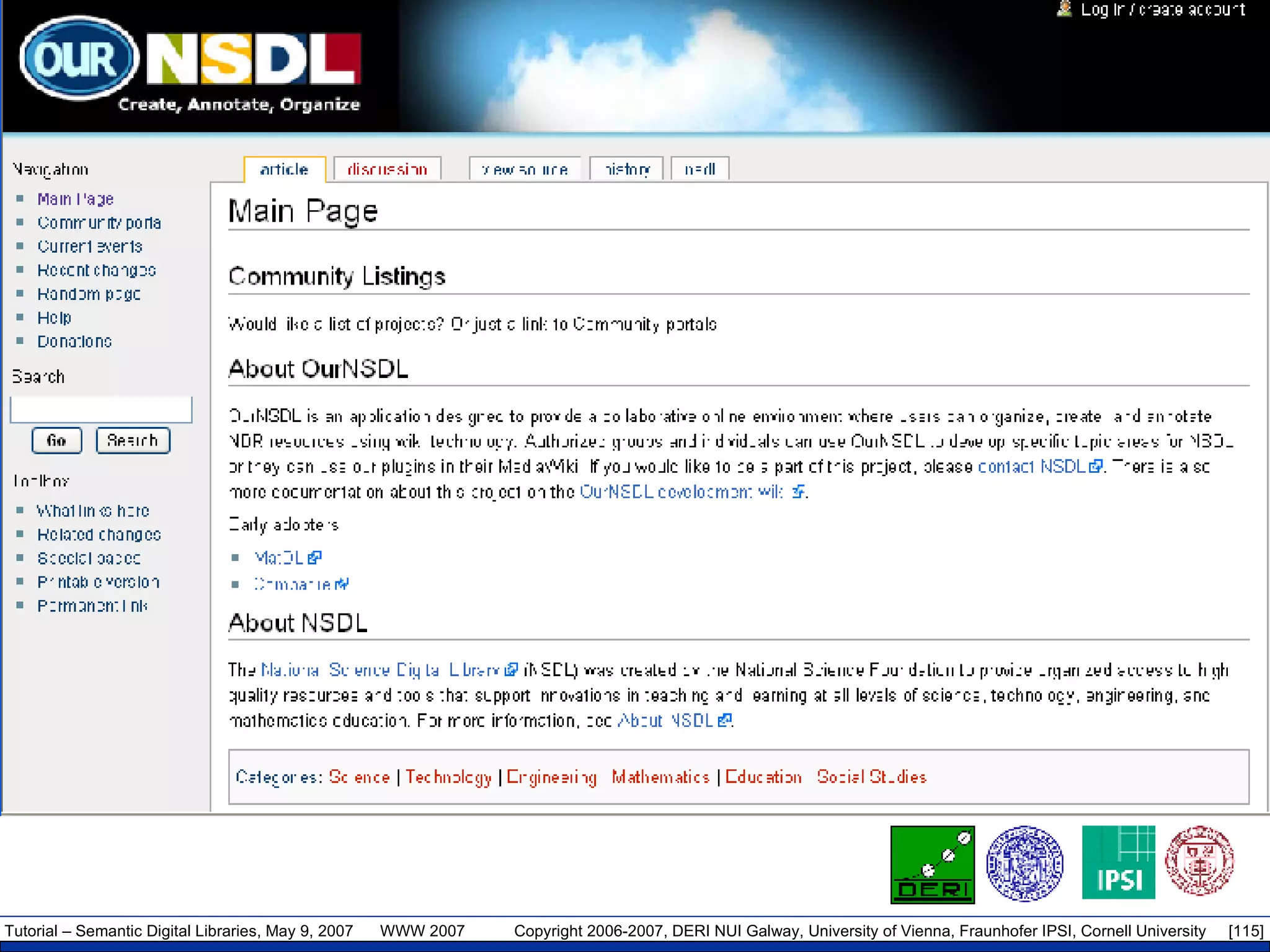Click the user icon beside Log in
This screenshot has width=1270, height=952.
(x=1064, y=9)
